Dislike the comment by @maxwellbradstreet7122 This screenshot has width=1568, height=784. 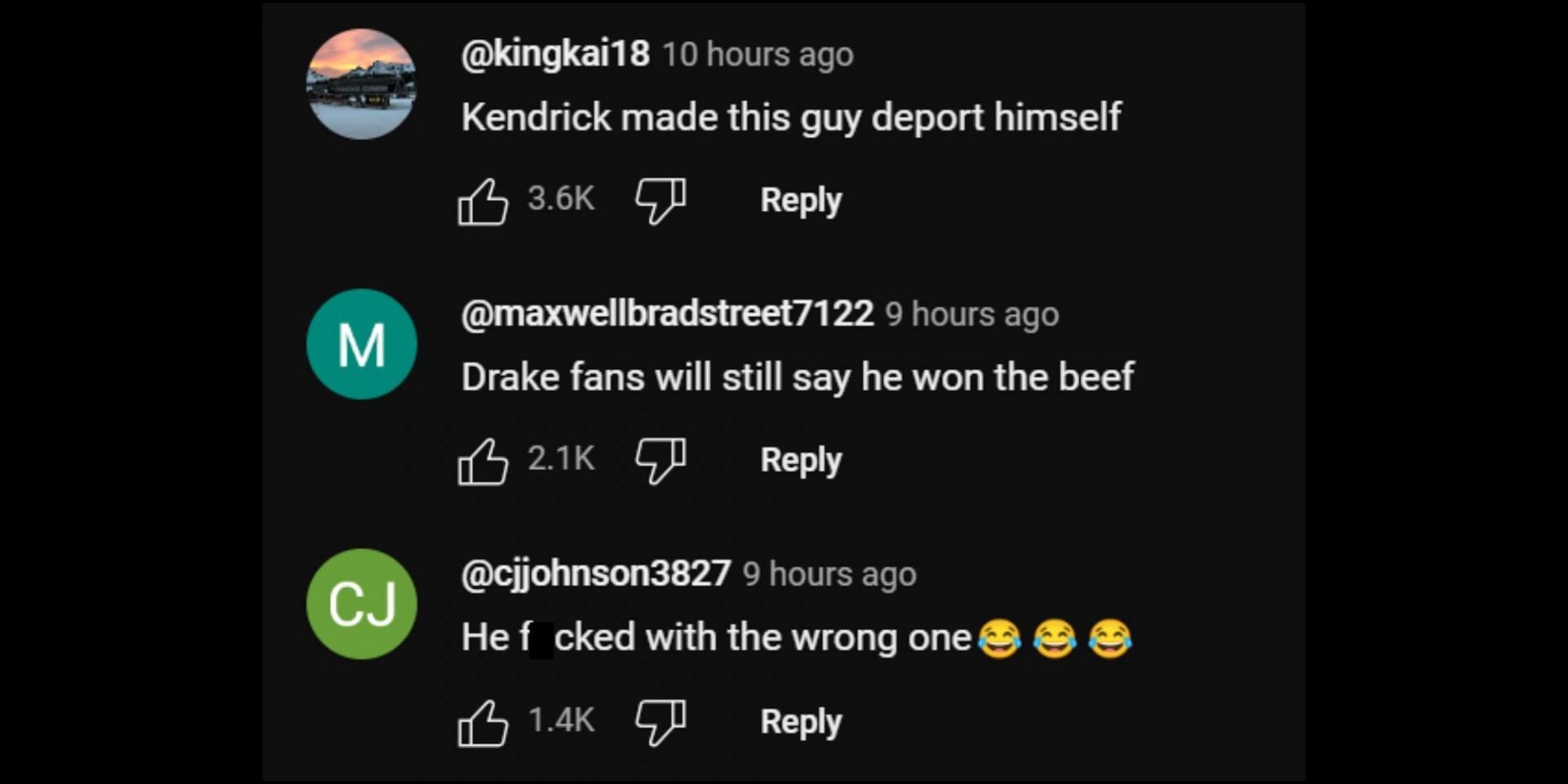660,461
